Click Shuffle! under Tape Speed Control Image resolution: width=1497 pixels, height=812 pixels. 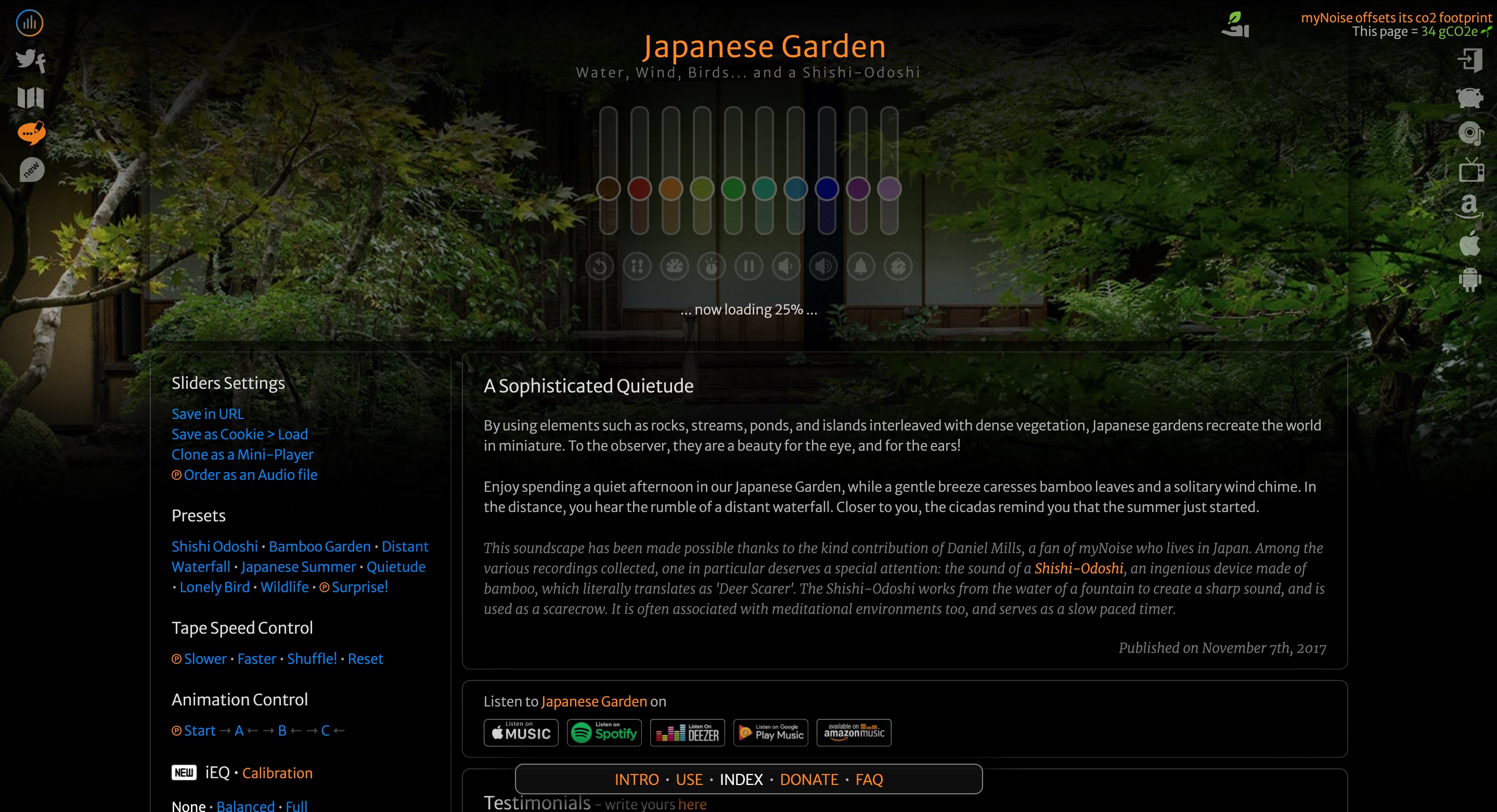[x=312, y=659]
